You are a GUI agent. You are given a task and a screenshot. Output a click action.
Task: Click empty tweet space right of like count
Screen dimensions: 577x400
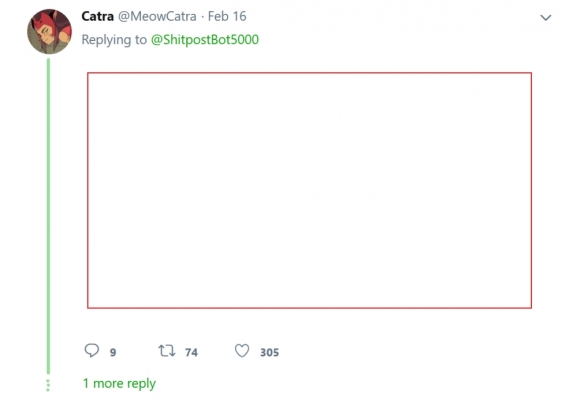405,351
